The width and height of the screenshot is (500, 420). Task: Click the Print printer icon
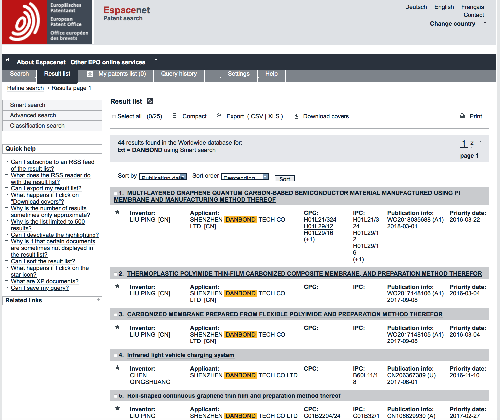click(x=462, y=116)
